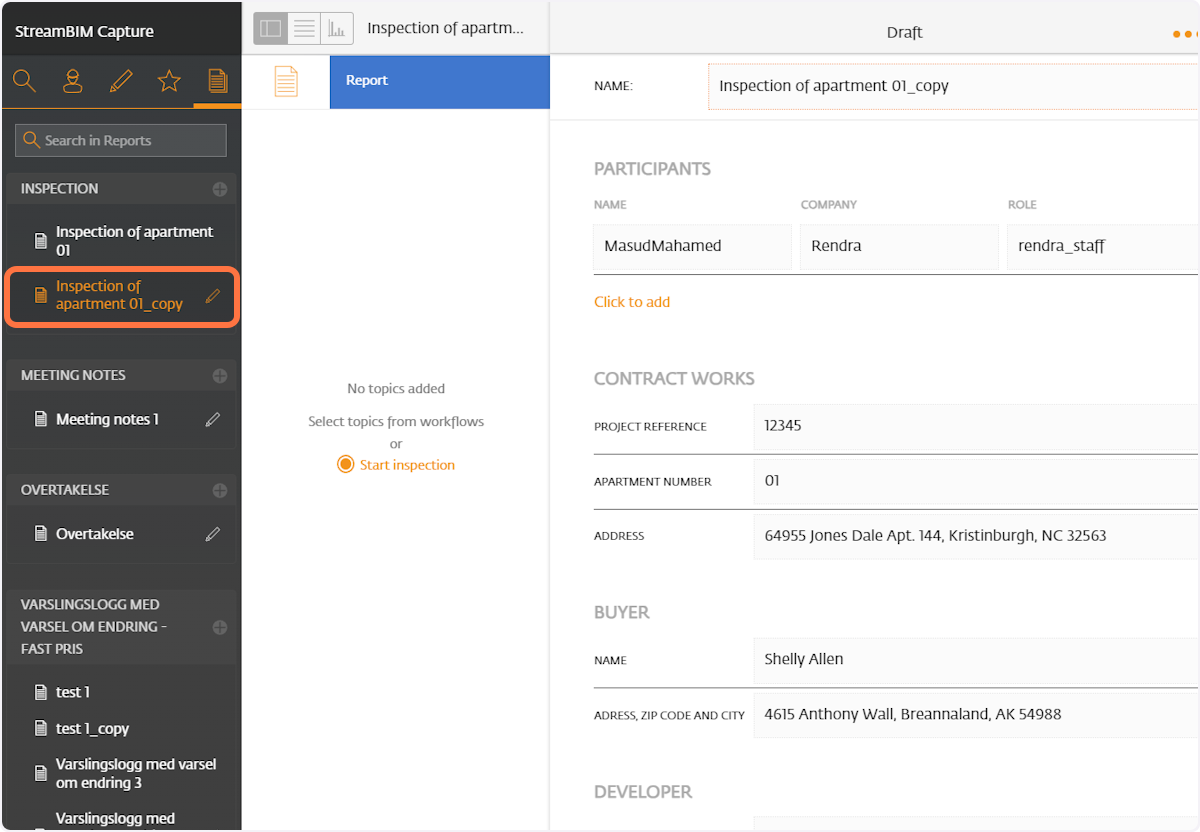Click the Click to add participant link
This screenshot has height=832, width=1200.
(x=632, y=302)
